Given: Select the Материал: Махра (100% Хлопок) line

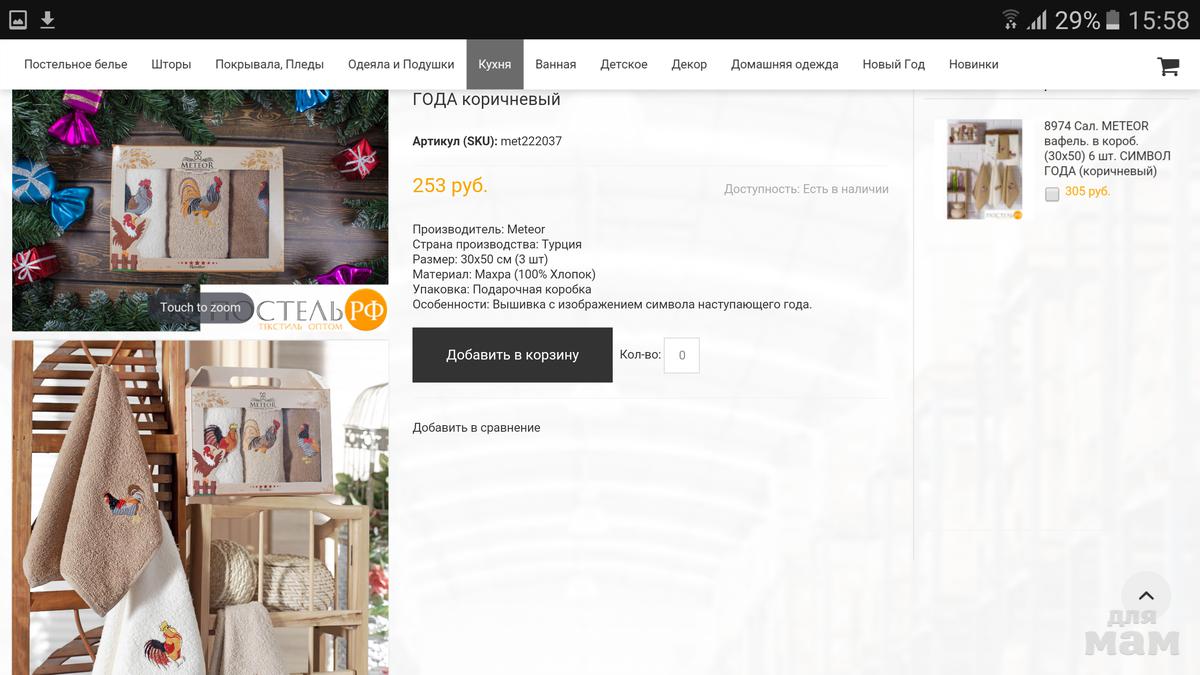Looking at the screenshot, I should tap(504, 274).
